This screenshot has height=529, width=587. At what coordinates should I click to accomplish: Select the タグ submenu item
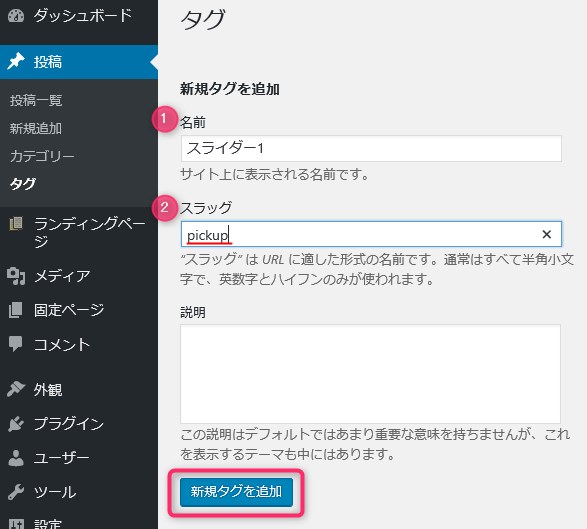pos(23,184)
